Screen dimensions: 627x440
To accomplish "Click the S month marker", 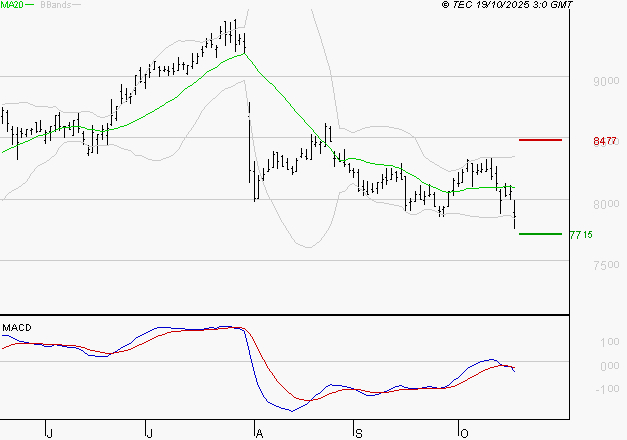I will pos(359,434).
